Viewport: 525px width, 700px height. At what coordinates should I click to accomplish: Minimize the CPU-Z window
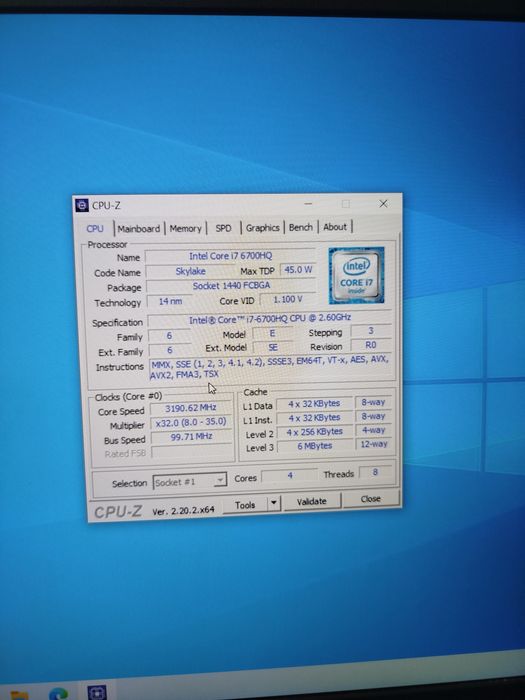308,204
